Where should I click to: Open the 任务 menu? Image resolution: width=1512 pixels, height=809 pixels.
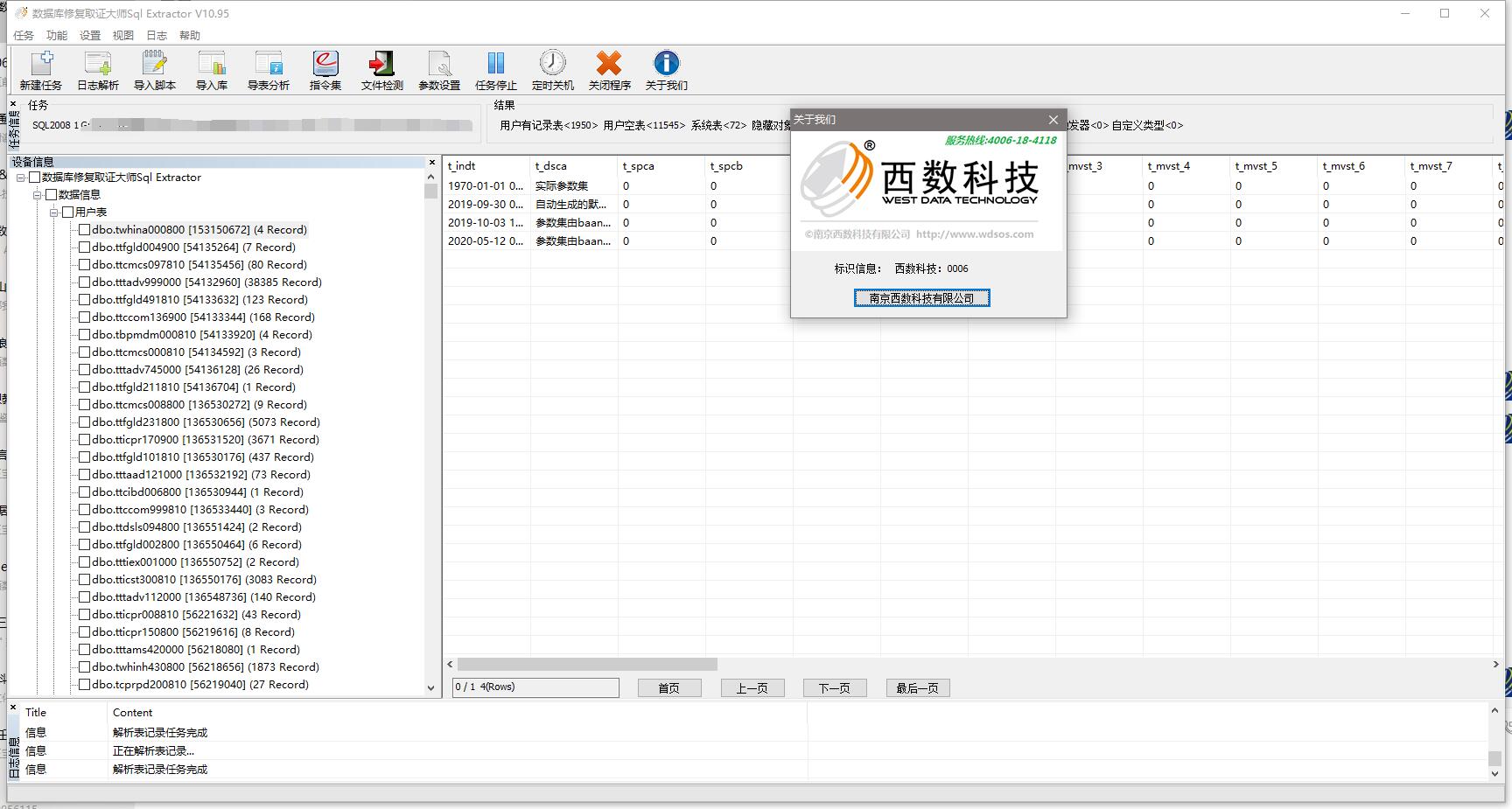(24, 36)
